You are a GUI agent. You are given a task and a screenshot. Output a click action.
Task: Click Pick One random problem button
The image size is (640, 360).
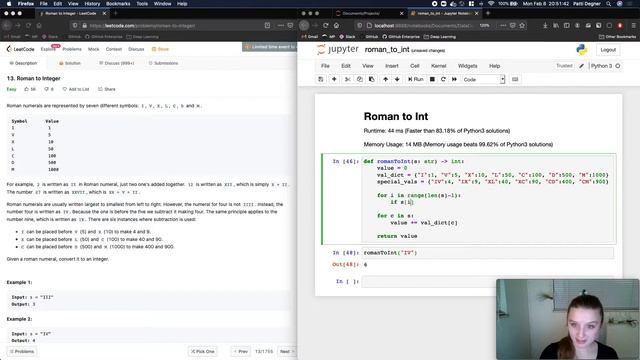pos(203,351)
